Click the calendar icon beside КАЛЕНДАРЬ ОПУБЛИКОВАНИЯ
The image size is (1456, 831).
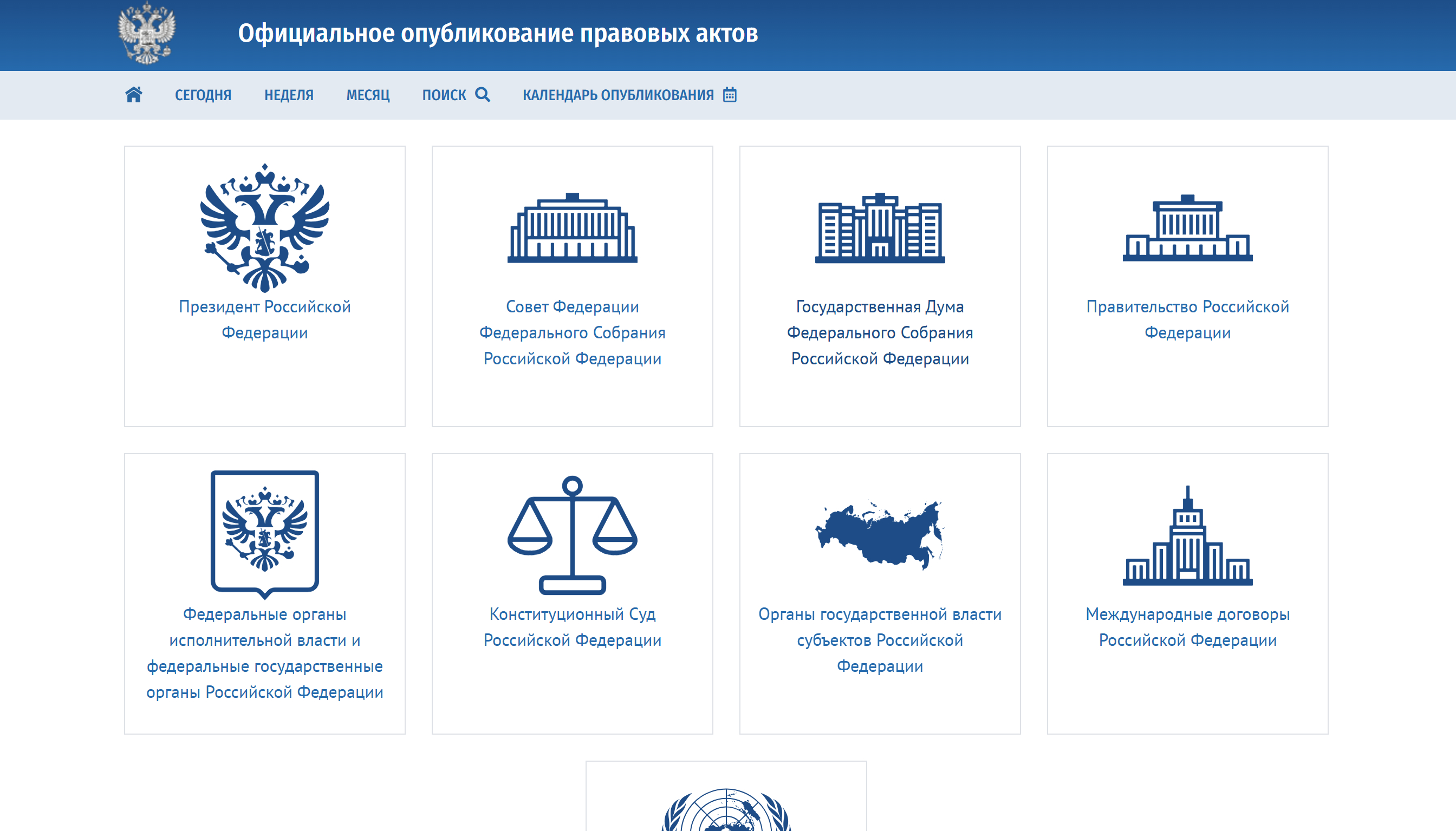(x=730, y=94)
